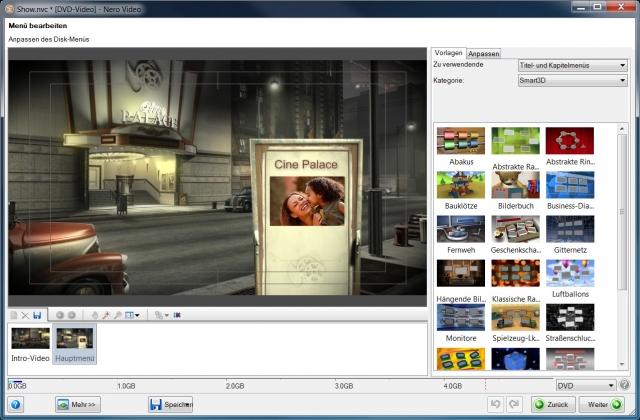640x420 pixels.
Task: Open the 'Zu verwendende' menus dropdown
Action: [573, 65]
